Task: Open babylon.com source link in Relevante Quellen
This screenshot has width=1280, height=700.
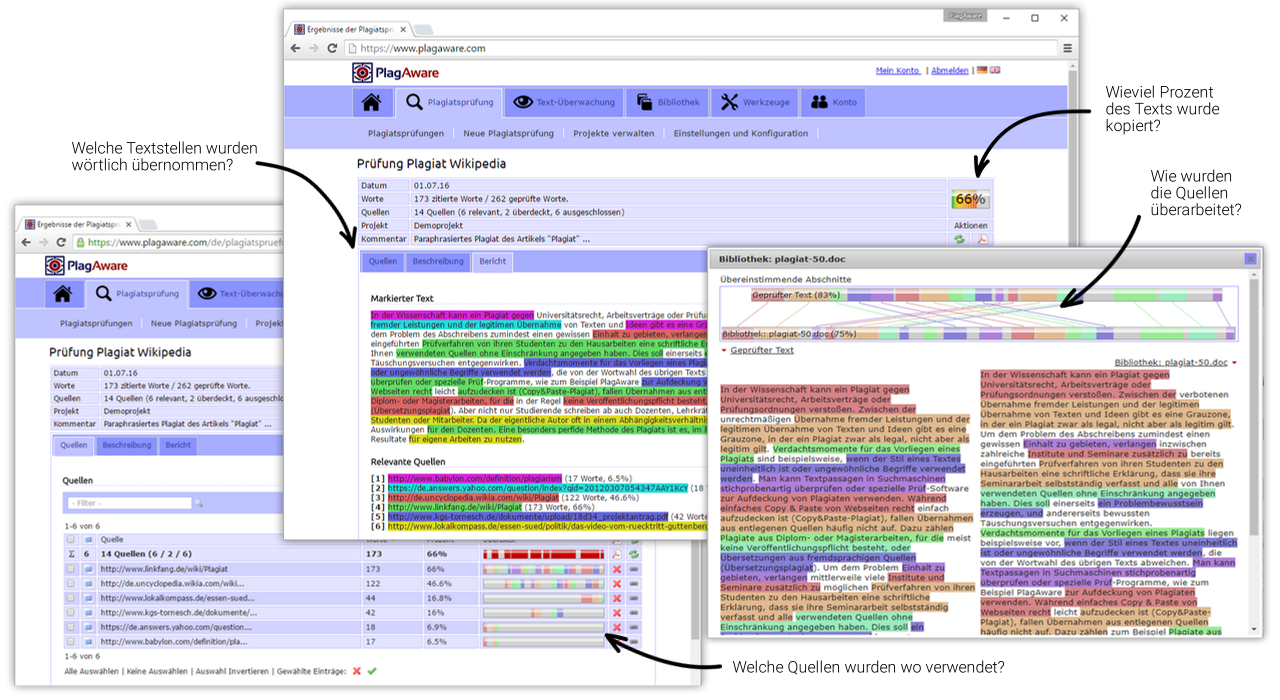Action: [x=473, y=478]
